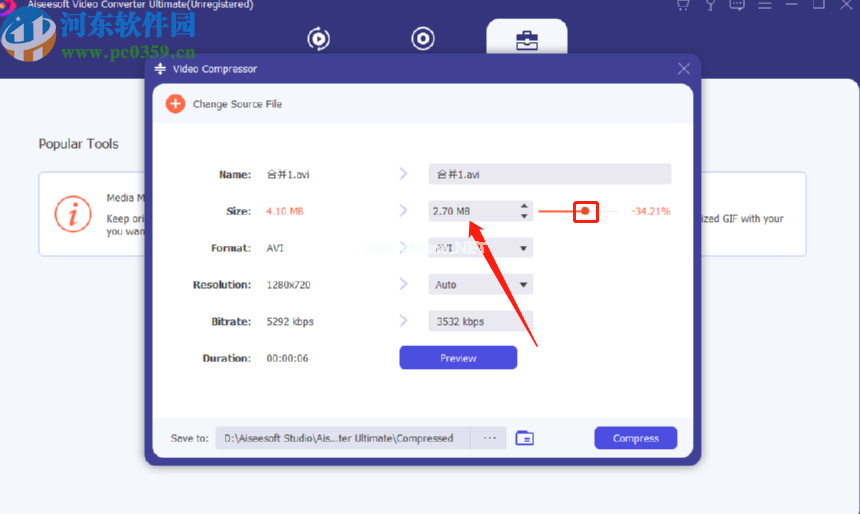Click the Preview button
This screenshot has width=860, height=514.
click(x=458, y=358)
